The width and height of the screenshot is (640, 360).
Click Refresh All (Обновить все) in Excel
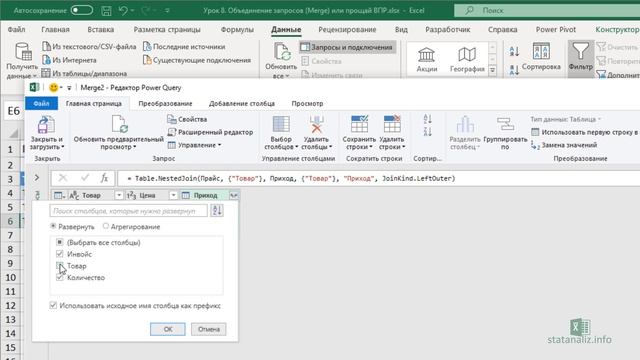[281, 60]
